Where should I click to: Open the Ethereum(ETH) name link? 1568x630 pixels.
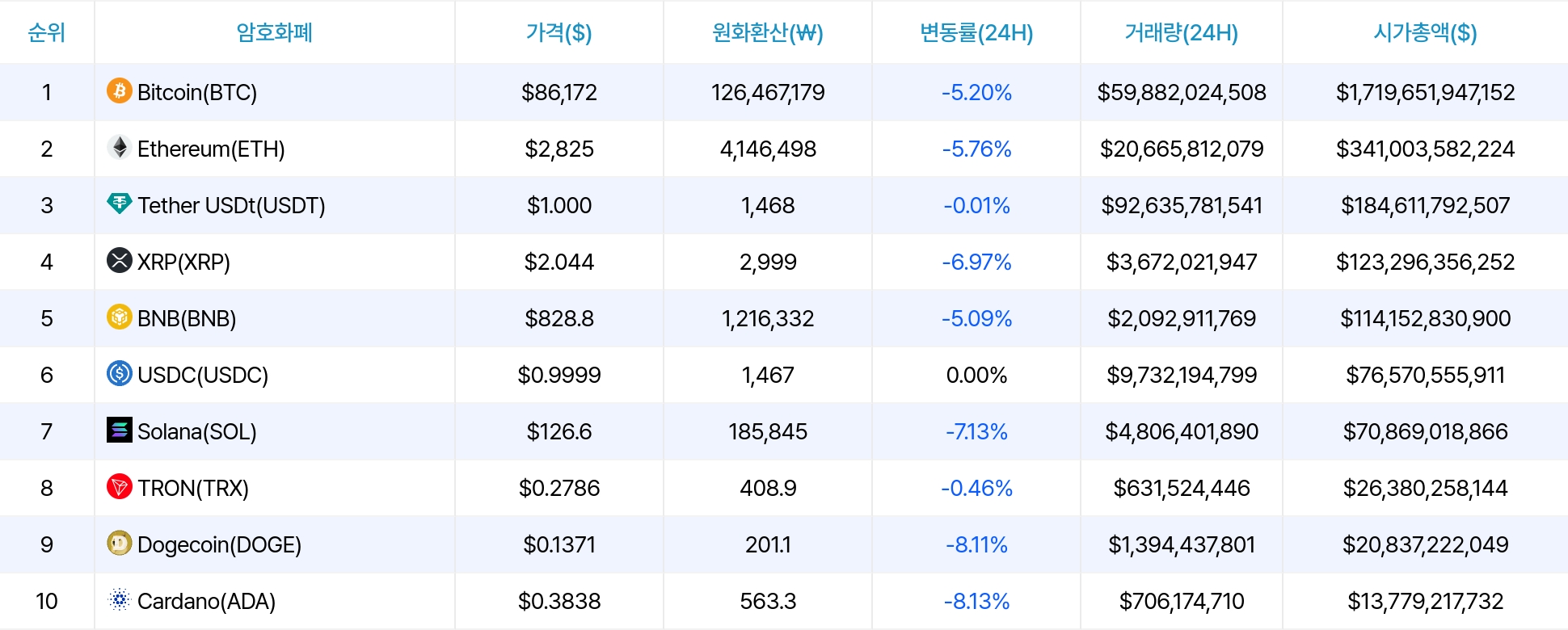tap(211, 149)
